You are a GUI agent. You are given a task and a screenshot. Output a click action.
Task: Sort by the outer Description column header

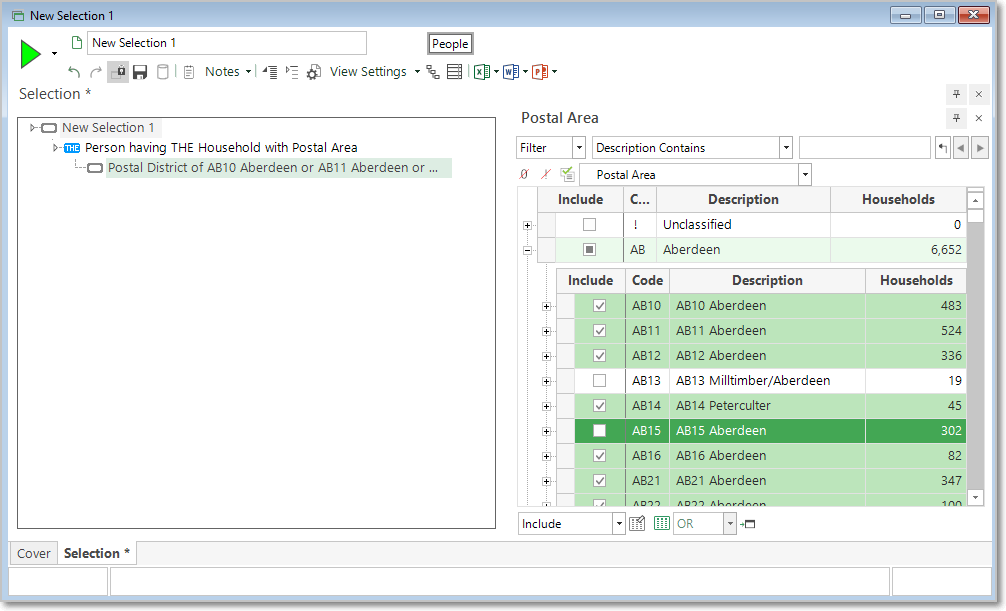pyautogui.click(x=743, y=200)
